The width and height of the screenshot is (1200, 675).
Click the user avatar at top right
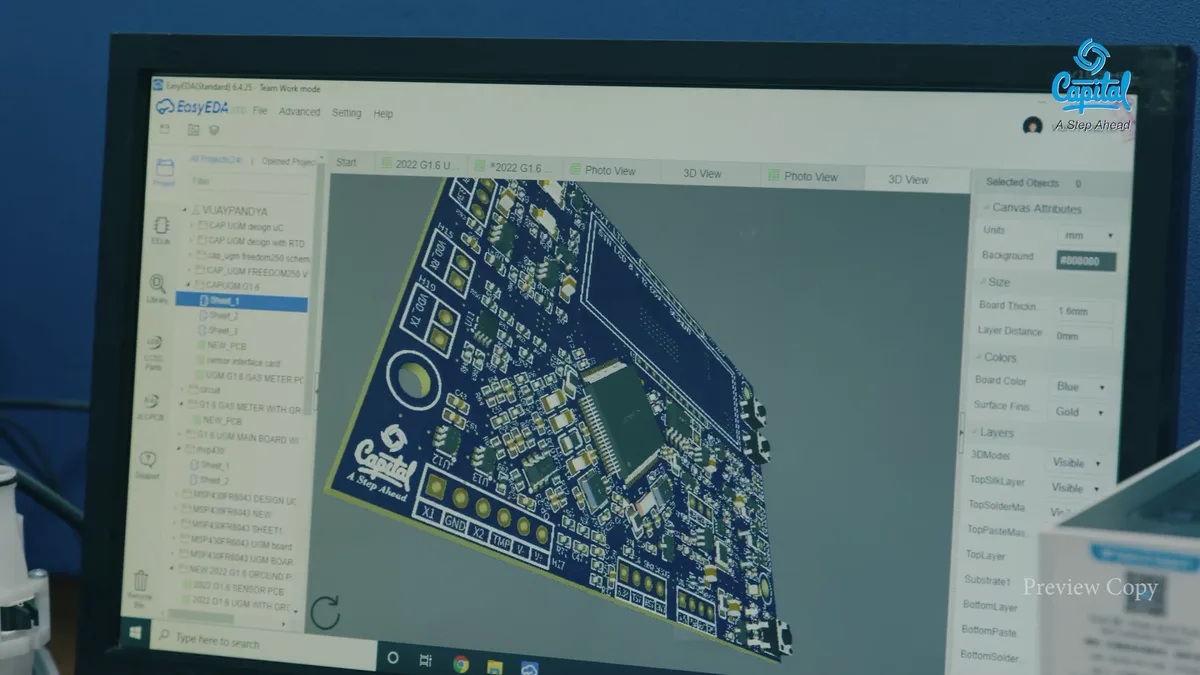[1033, 126]
